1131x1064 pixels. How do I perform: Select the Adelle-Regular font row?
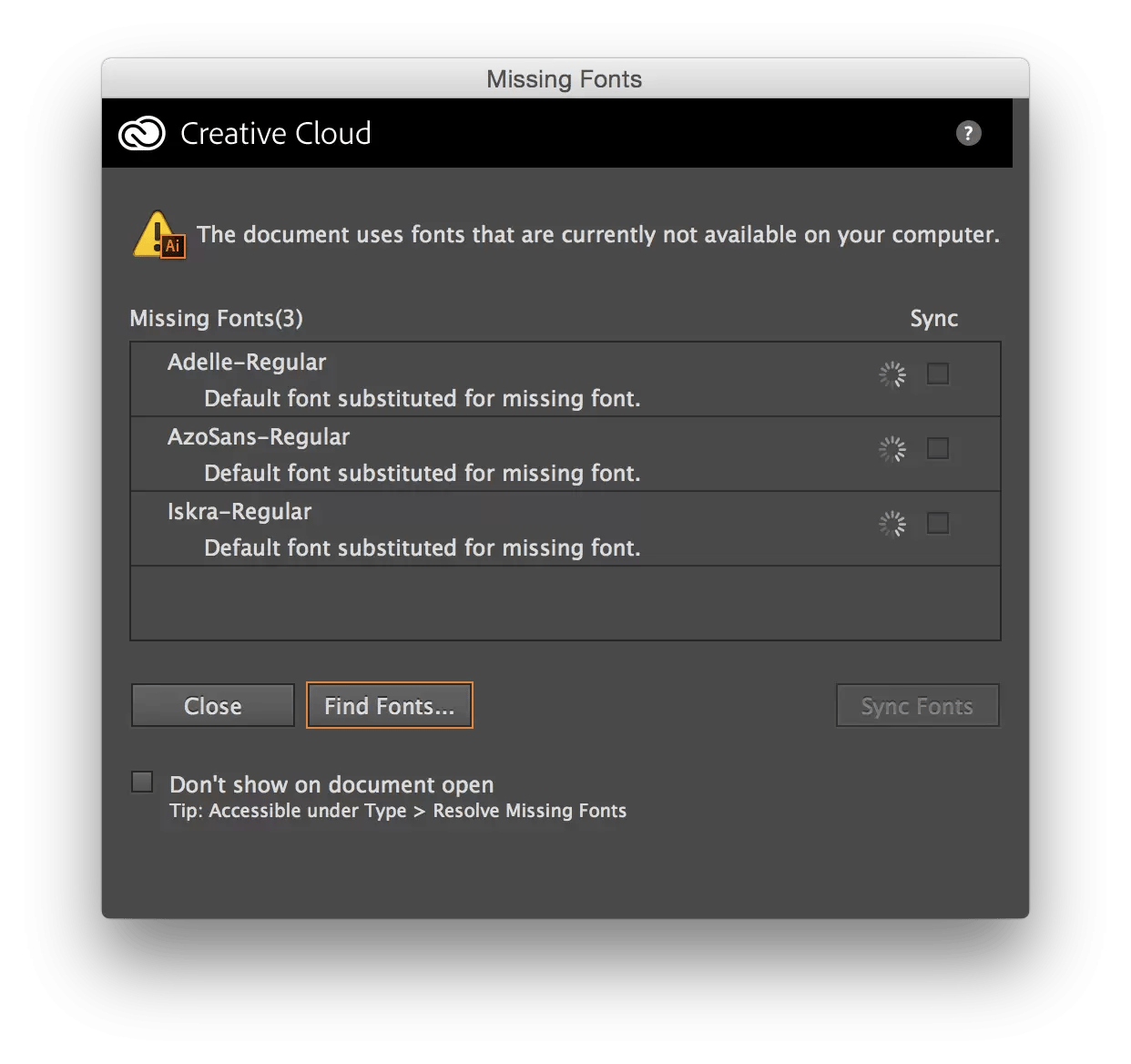(565, 380)
